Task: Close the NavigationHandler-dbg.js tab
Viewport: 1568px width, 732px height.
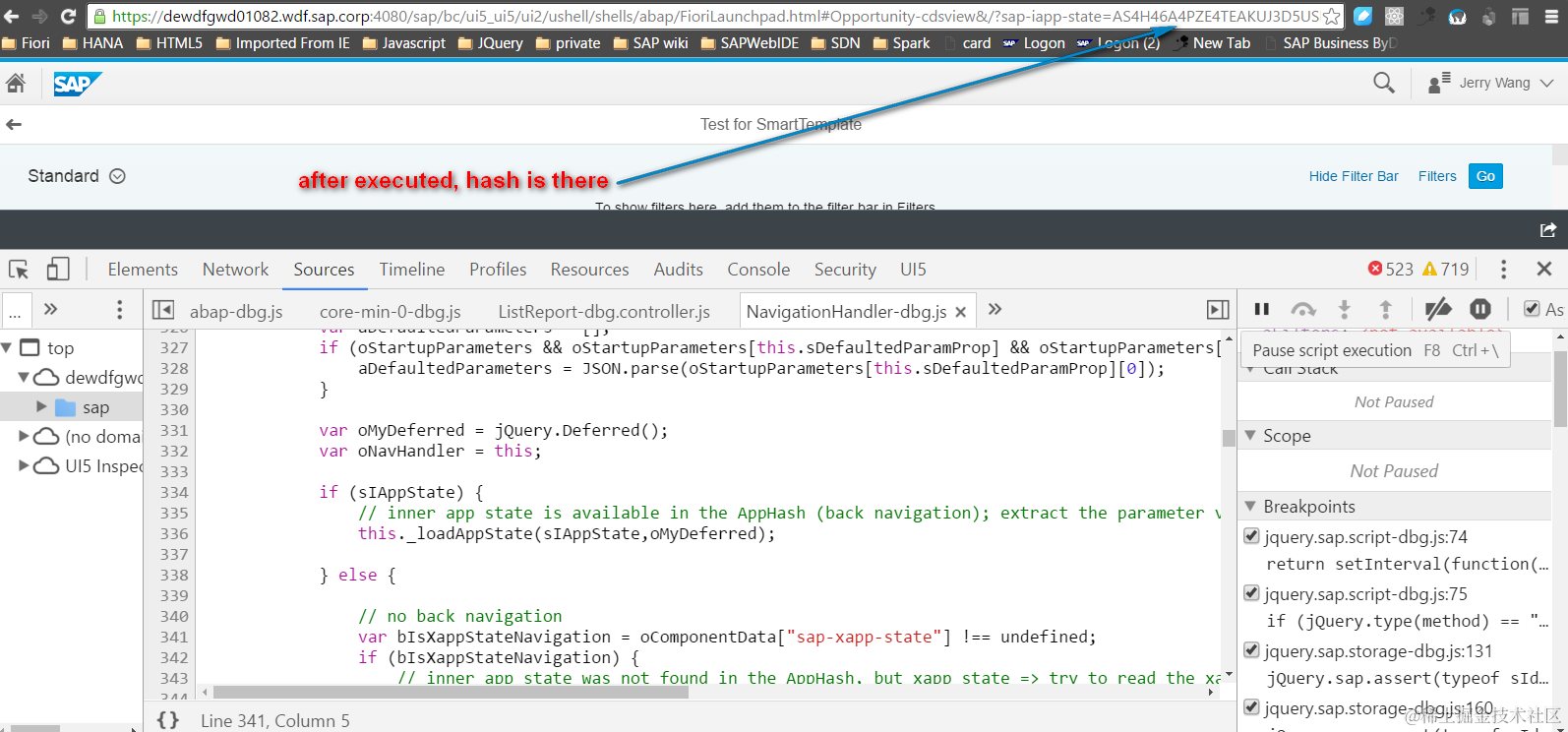Action: point(961,312)
